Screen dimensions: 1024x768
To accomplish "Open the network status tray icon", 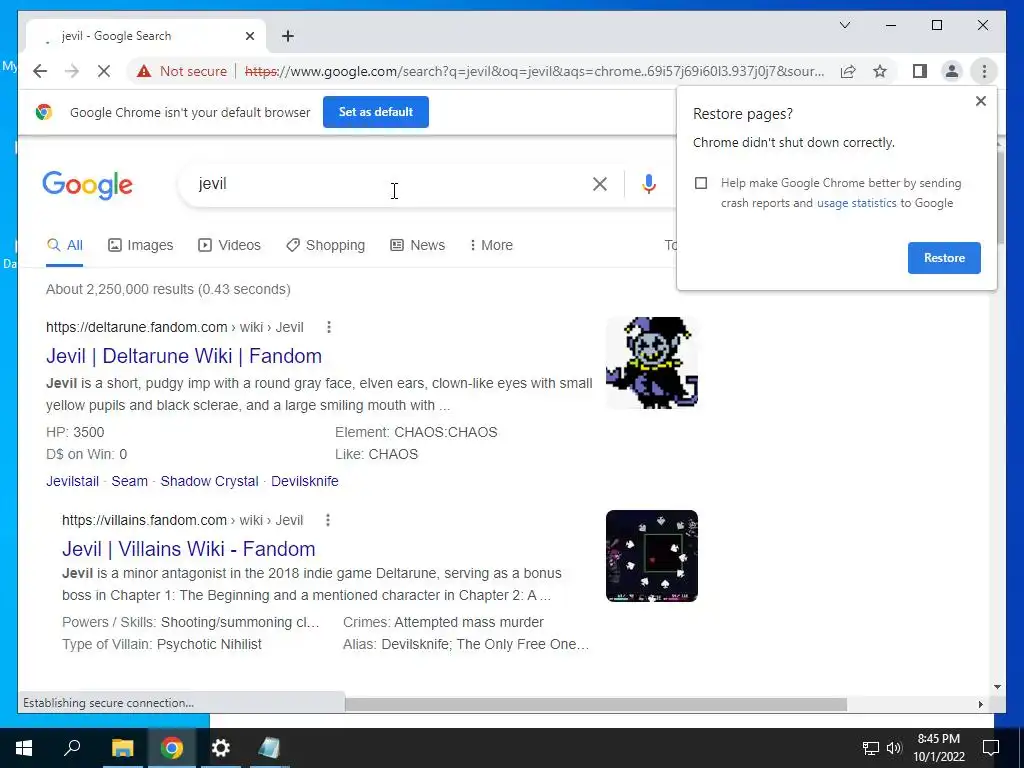I will (x=871, y=748).
